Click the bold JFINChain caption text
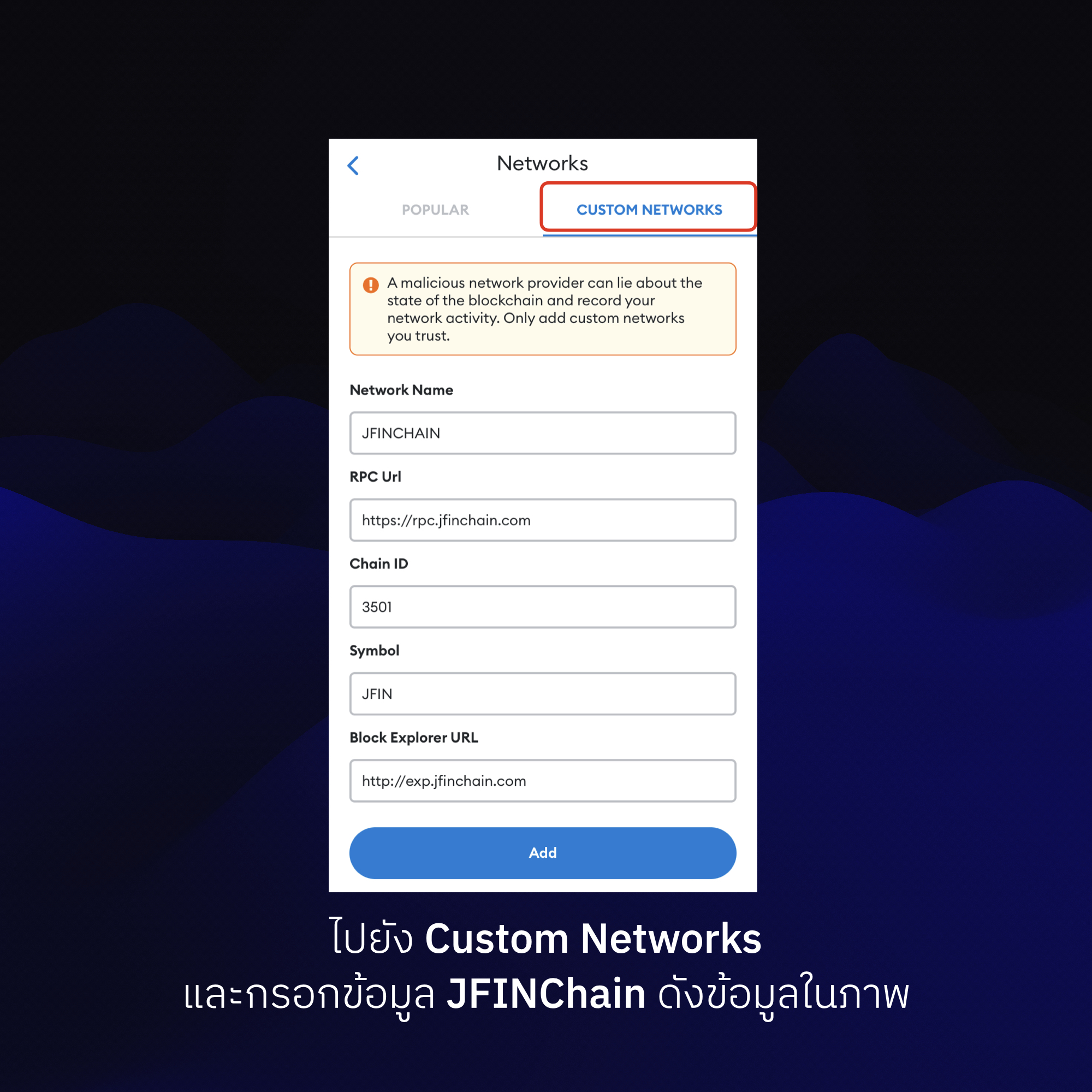The height and width of the screenshot is (1092, 1092). click(546, 994)
